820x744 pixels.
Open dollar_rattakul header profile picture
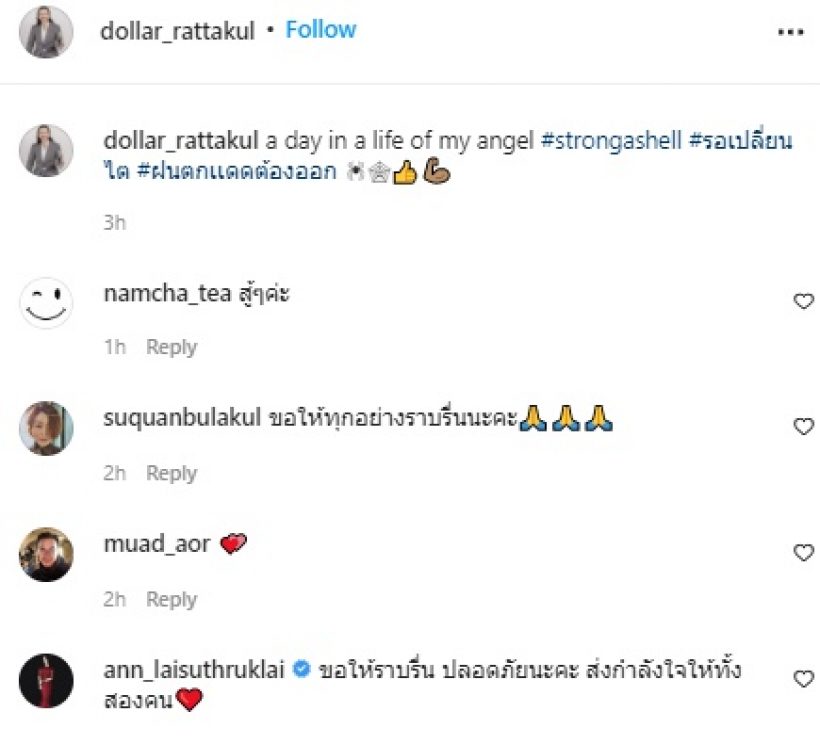tap(46, 31)
